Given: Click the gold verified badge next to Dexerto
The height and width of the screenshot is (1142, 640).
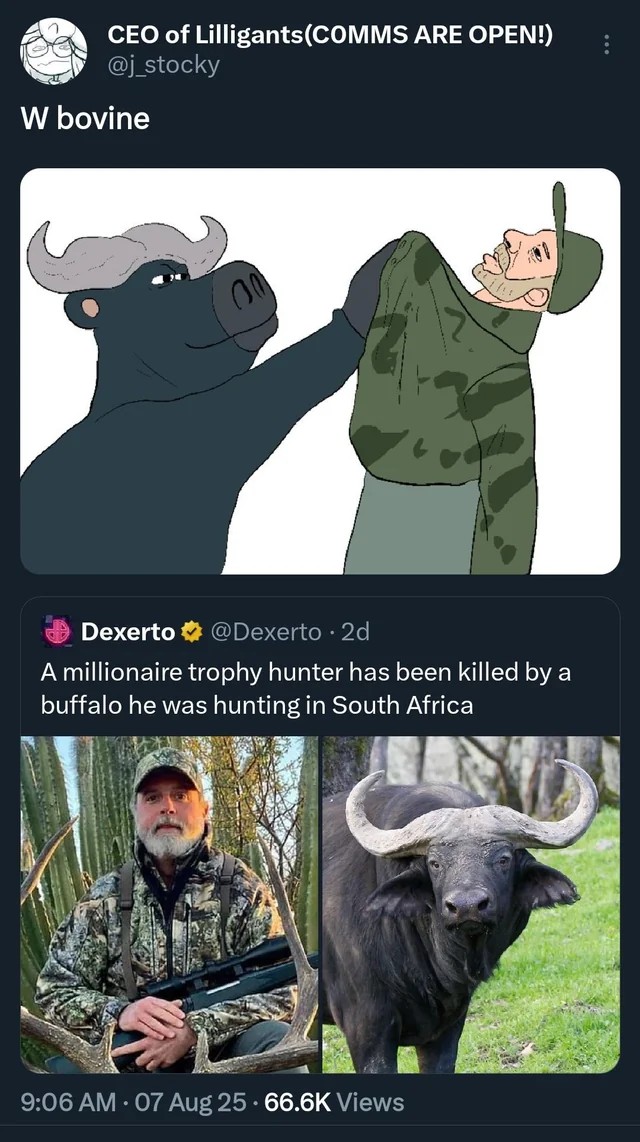Looking at the screenshot, I should pos(188,630).
